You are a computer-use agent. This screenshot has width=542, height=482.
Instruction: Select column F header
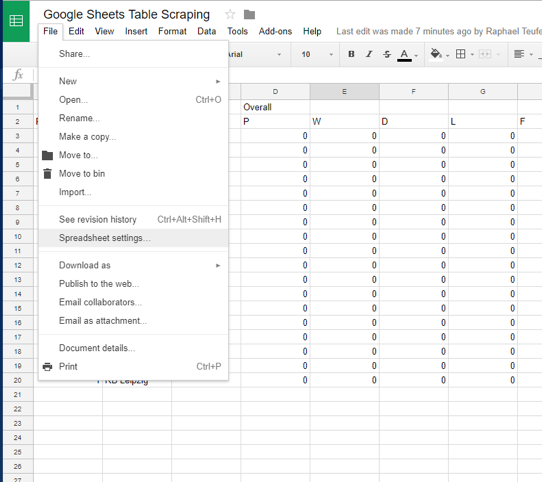coord(413,92)
